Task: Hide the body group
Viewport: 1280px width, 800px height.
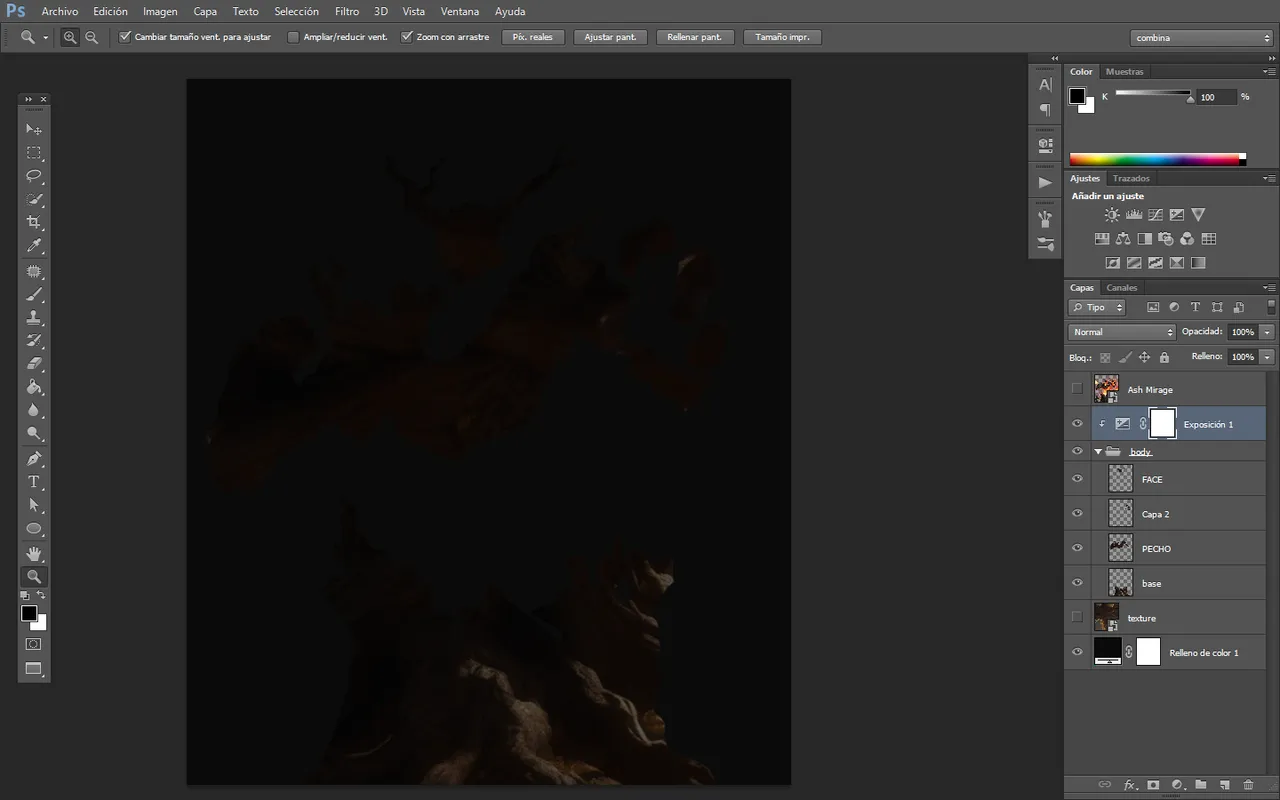Action: 1077,451
